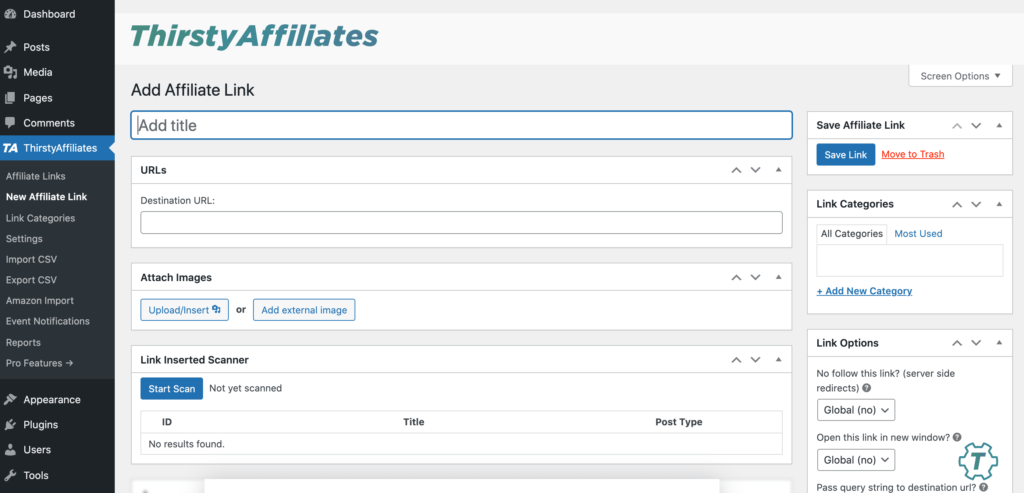Click the Start Scan button
This screenshot has width=1024, height=493.
tap(171, 388)
